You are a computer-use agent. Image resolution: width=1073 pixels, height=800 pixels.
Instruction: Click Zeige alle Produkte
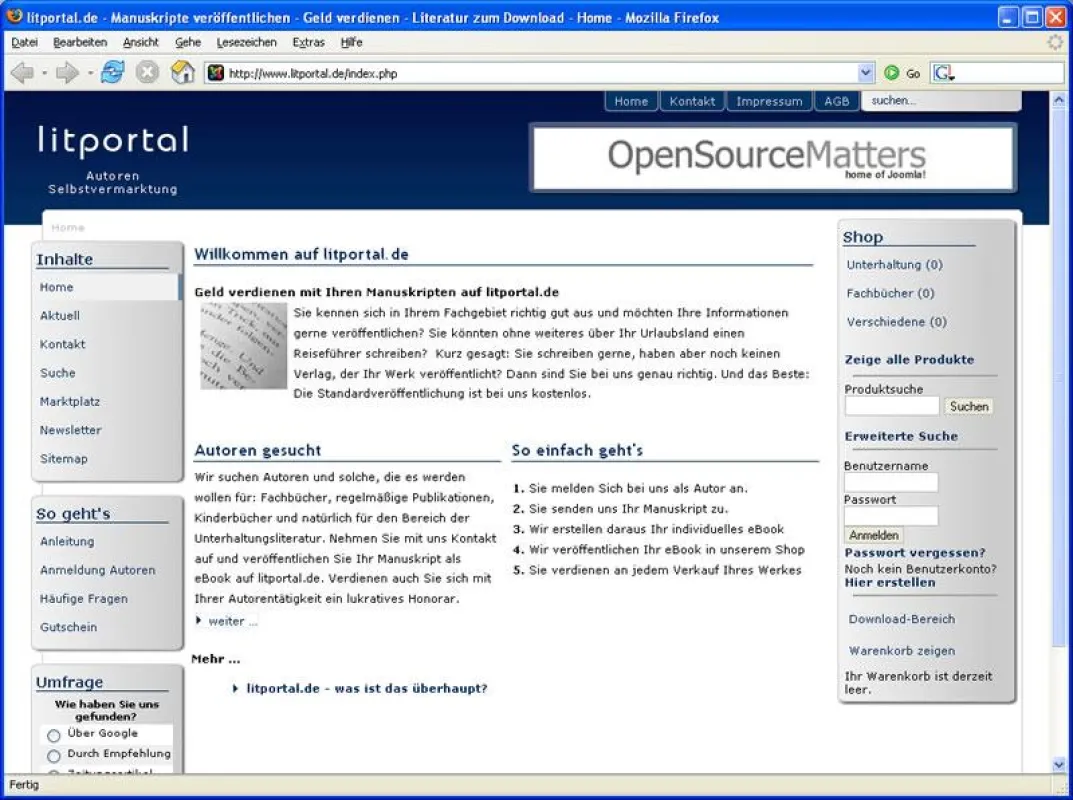tap(909, 360)
